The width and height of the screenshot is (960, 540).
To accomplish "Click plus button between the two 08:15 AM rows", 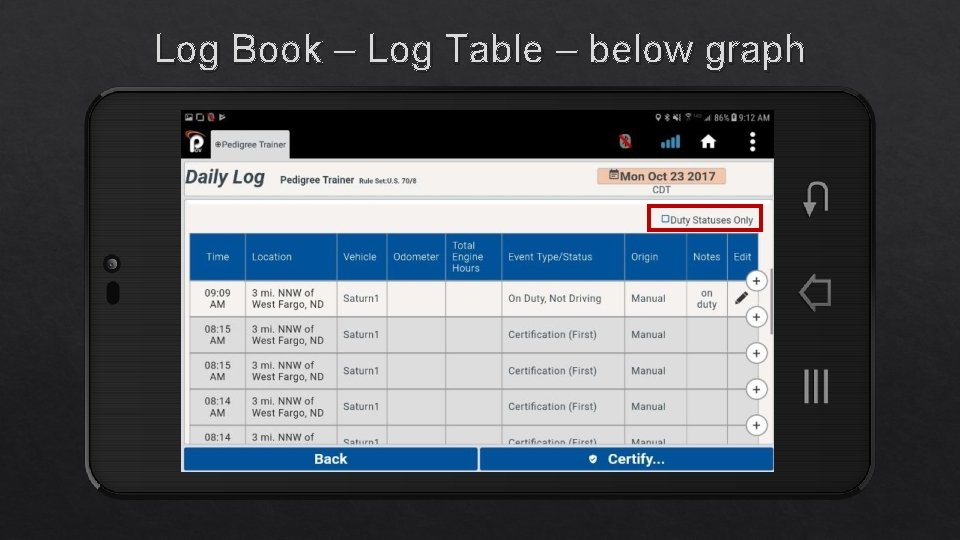I will (756, 353).
